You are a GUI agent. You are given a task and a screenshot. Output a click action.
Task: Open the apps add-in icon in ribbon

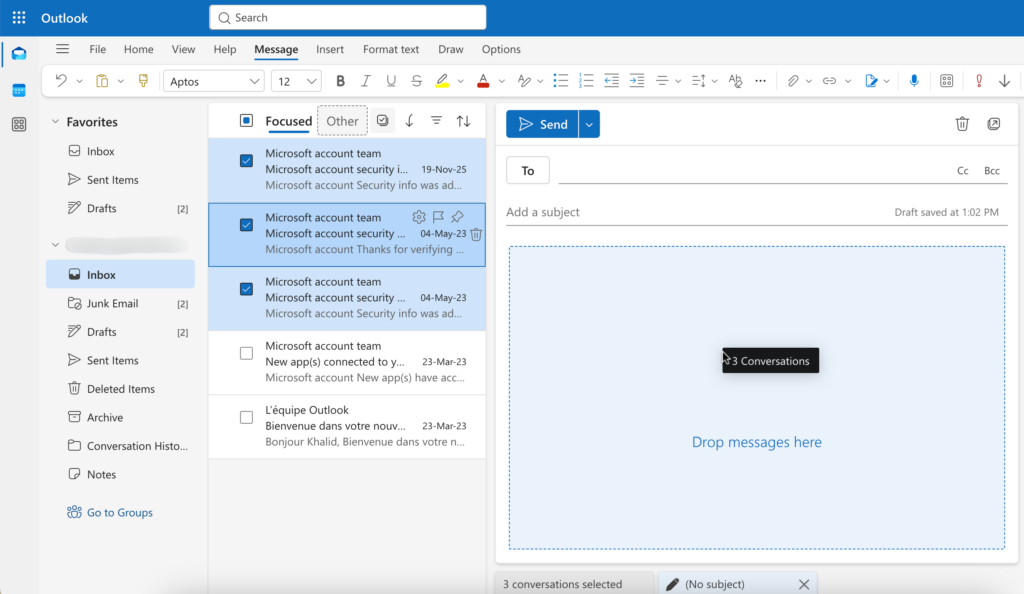[946, 81]
